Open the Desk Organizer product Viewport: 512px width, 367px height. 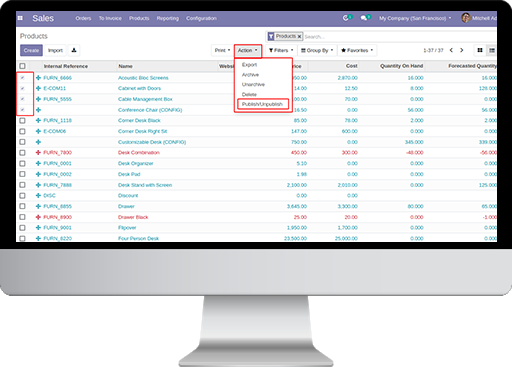(136, 163)
